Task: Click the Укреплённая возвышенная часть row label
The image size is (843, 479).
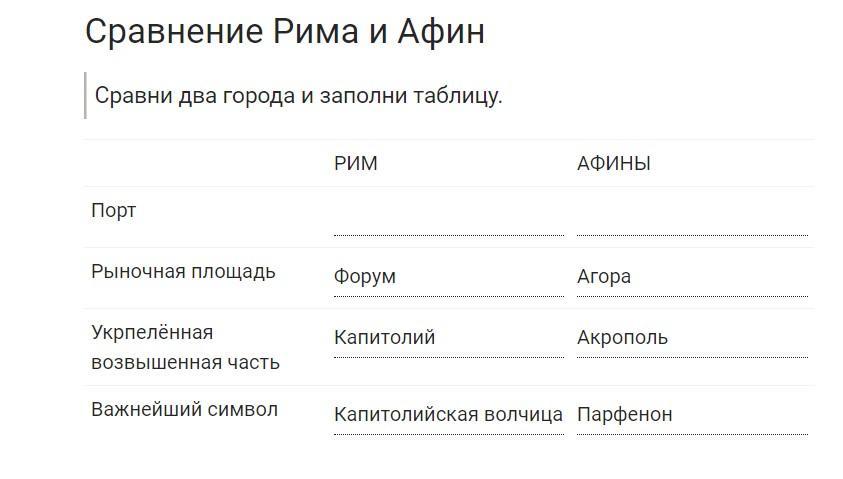Action: [x=185, y=347]
